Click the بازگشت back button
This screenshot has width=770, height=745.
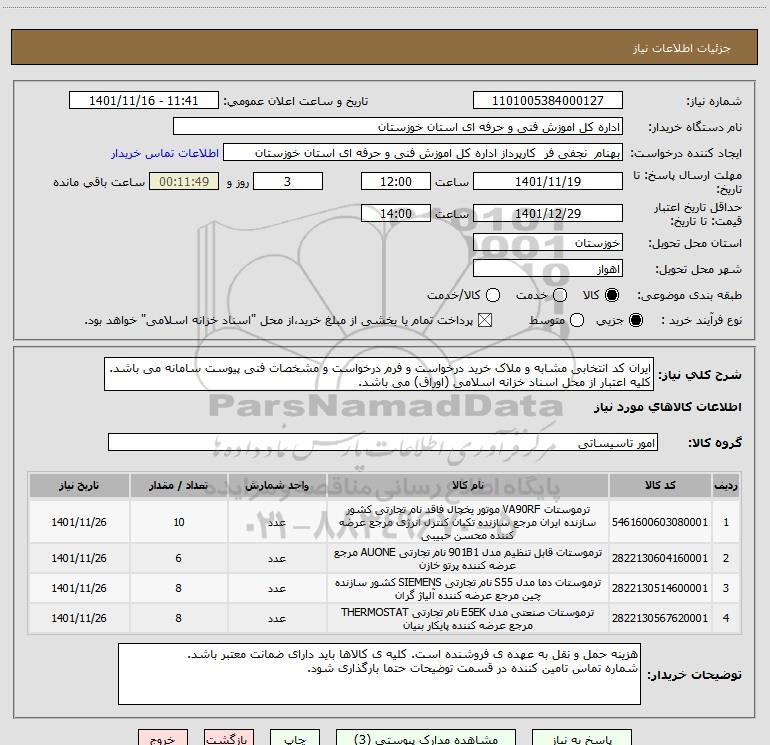[x=229, y=738]
